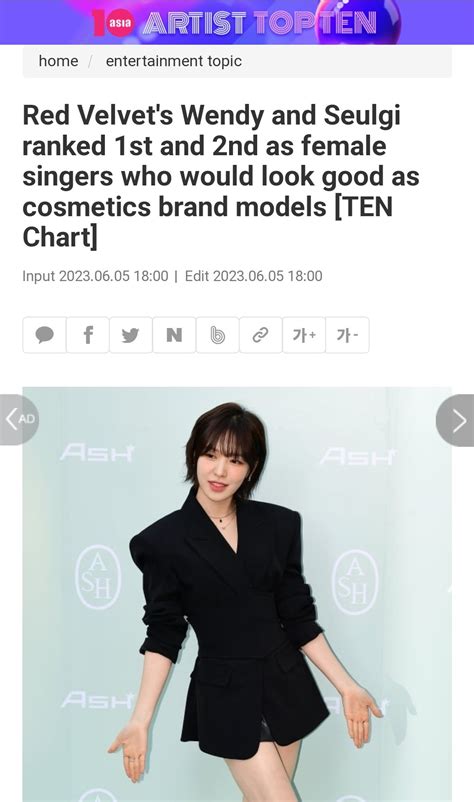Open the photo of the singer in black blazer

tap(237, 594)
